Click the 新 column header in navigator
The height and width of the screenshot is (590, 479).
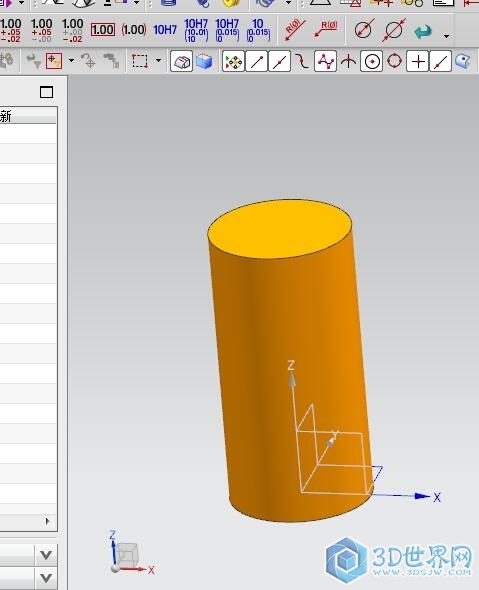pos(6,116)
